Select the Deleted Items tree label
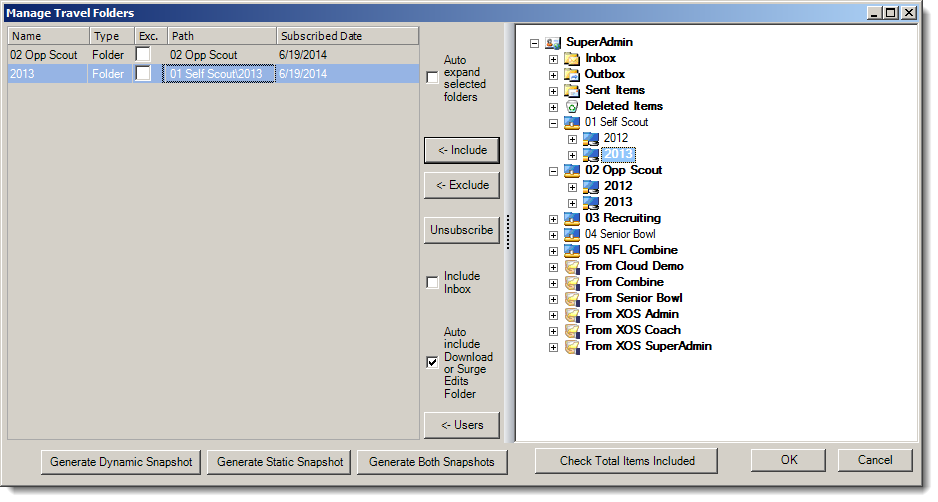Image resolution: width=938 pixels, height=502 pixels. (624, 106)
